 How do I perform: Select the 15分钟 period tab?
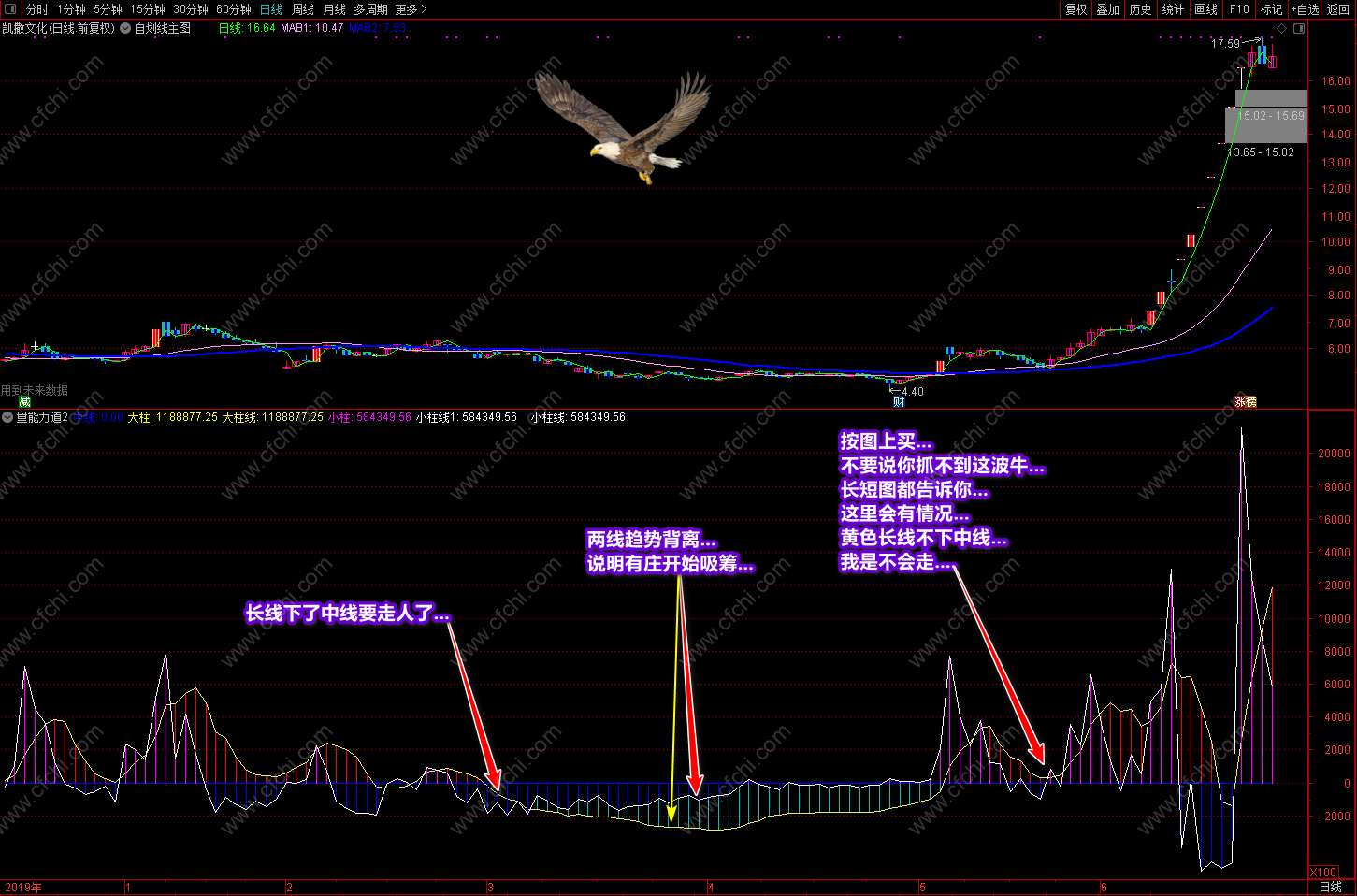pos(147,9)
